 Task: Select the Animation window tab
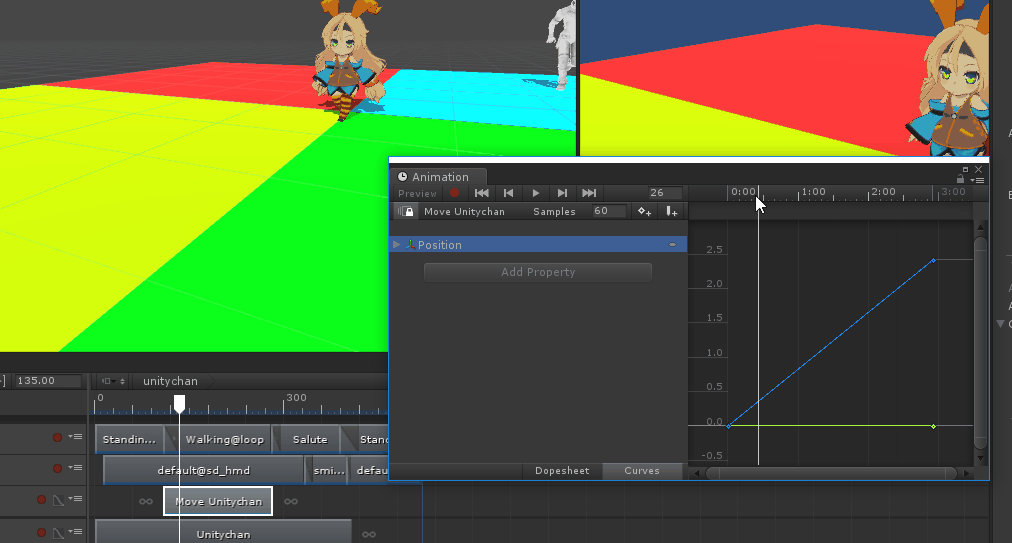pos(439,177)
